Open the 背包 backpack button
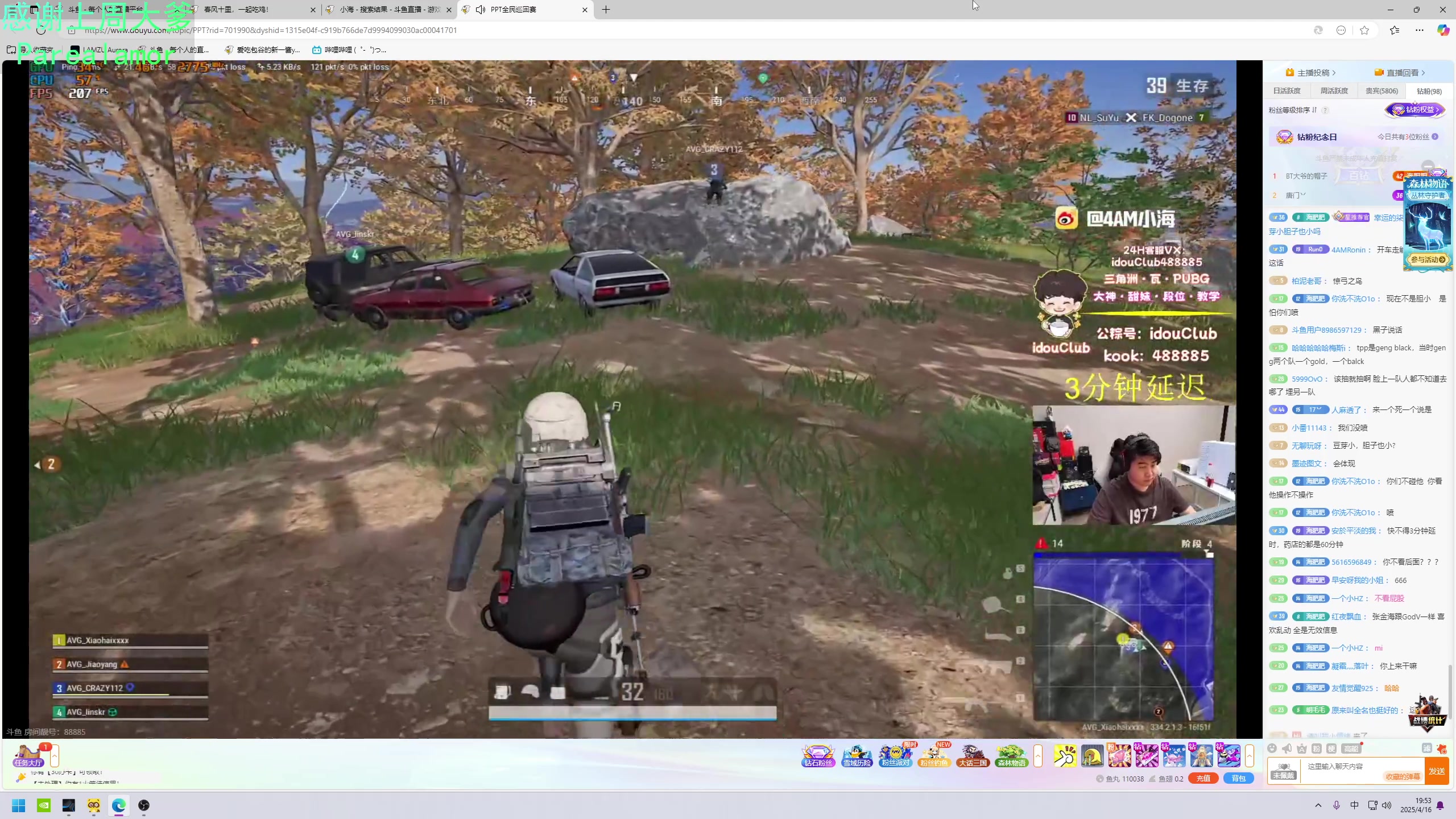This screenshot has height=819, width=1456. point(1239,779)
